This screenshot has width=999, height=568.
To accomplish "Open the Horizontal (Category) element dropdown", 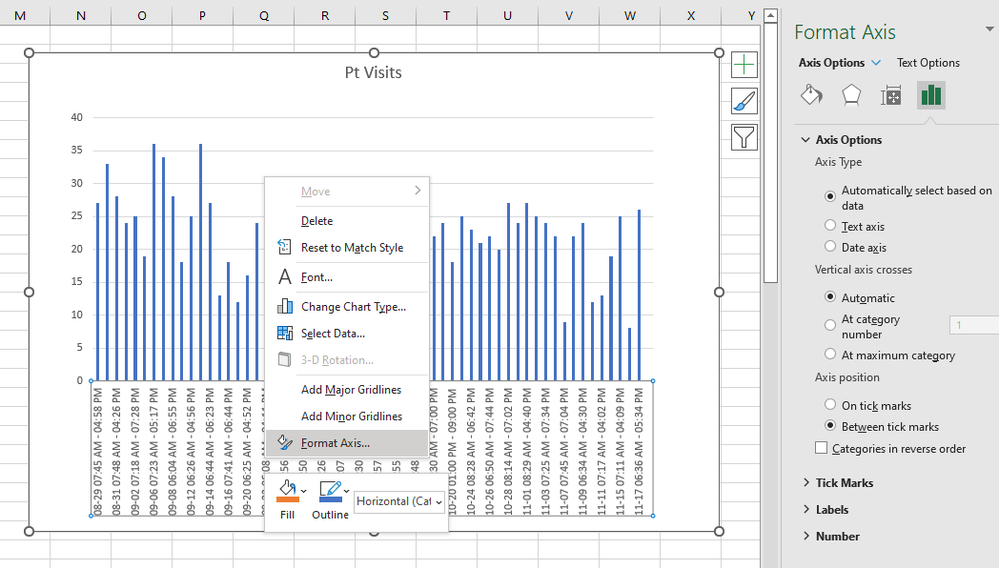I will tap(399, 501).
